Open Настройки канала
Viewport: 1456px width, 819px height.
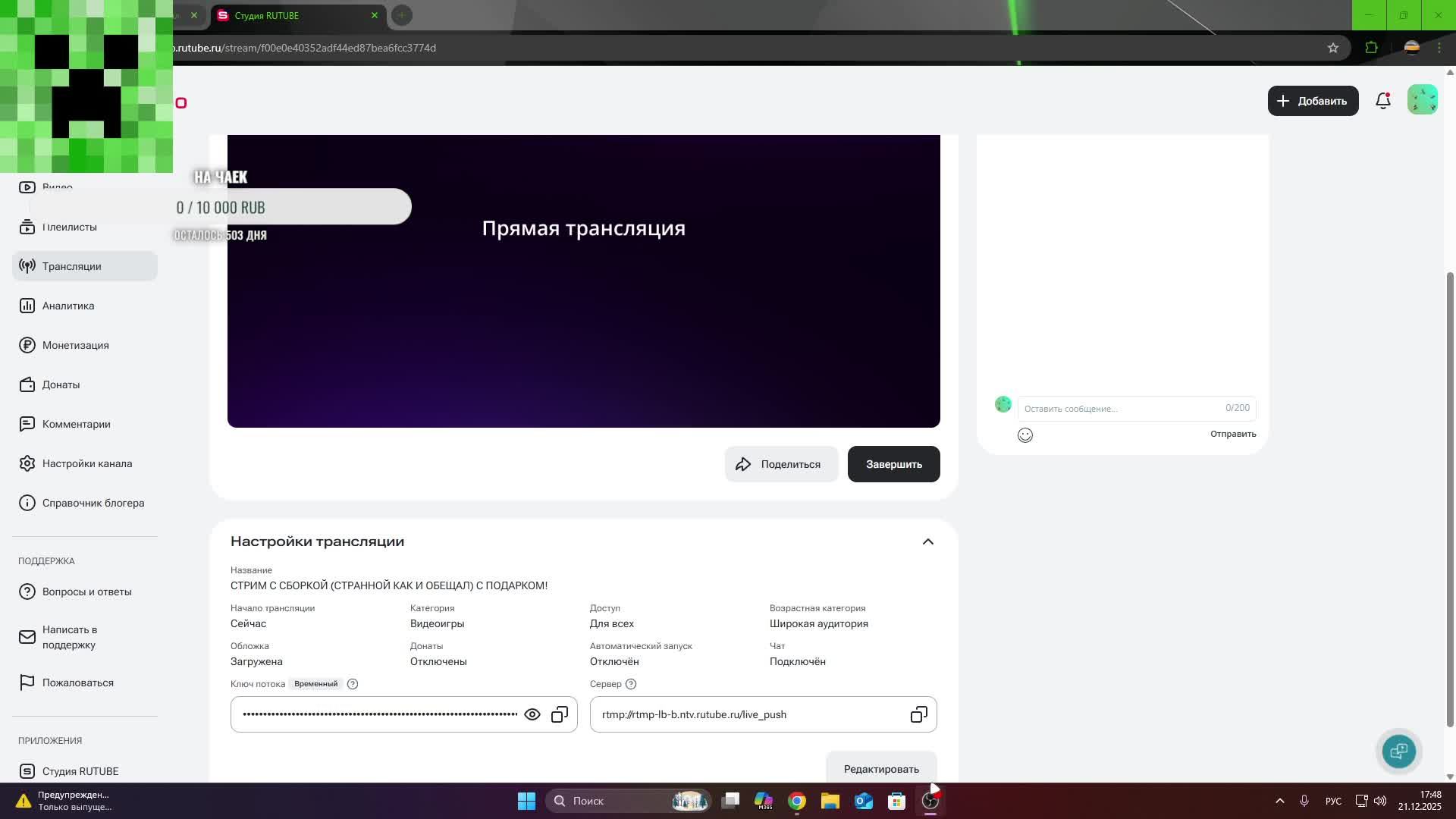coord(87,463)
